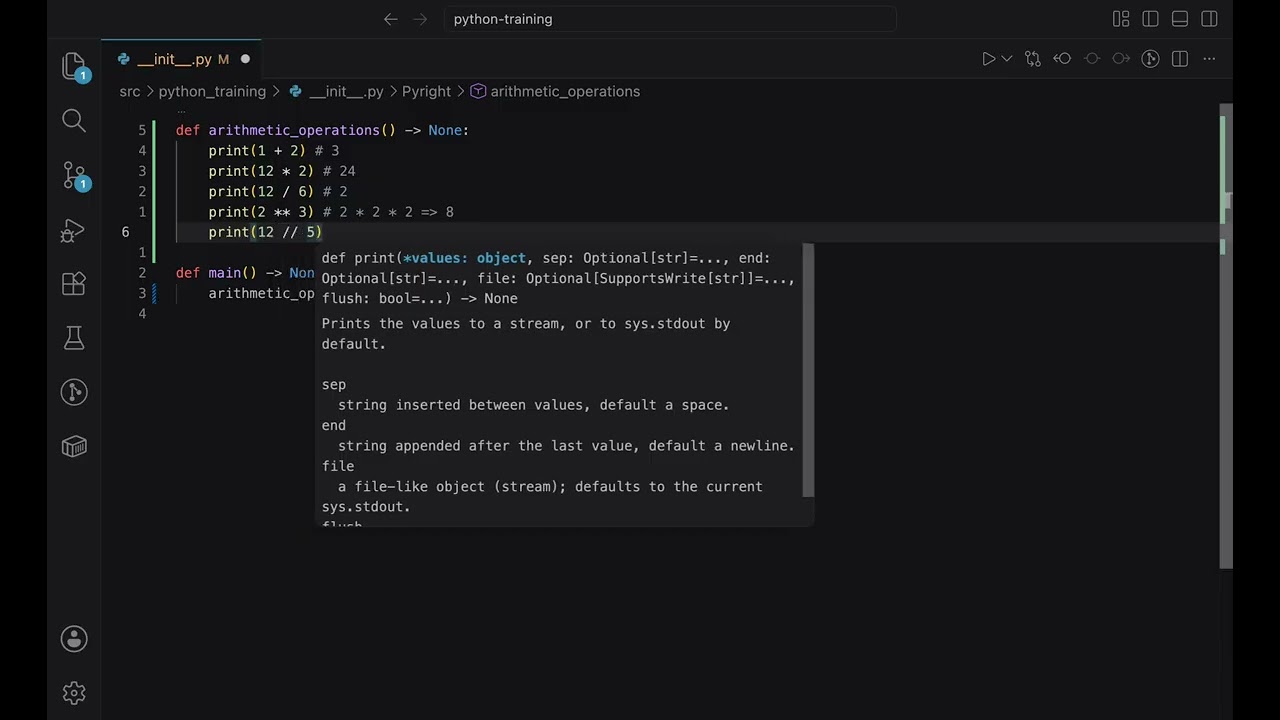Open the package box icon in the activity bar
This screenshot has height=720, width=1280.
(74, 446)
